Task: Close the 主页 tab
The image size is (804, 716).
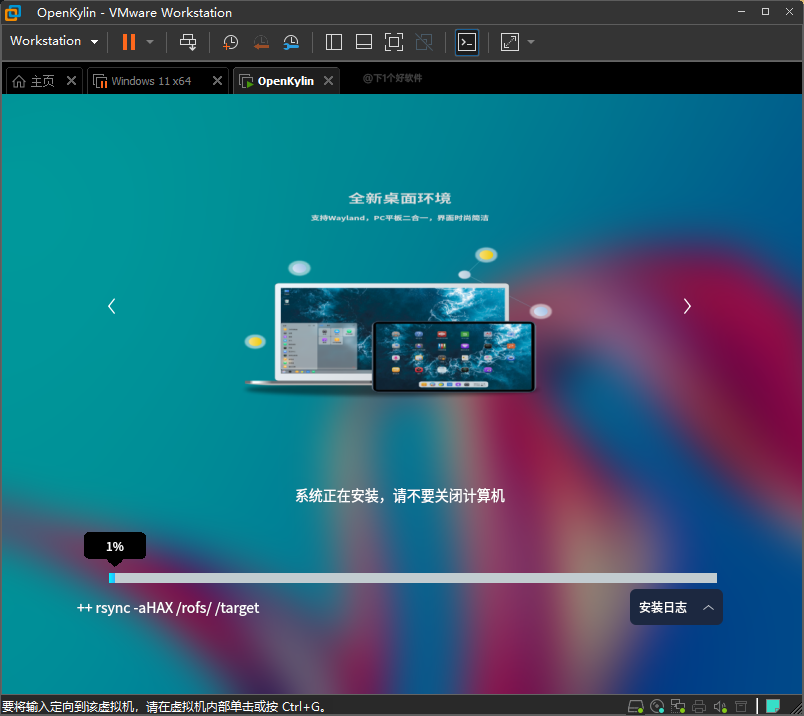Action: [x=71, y=81]
